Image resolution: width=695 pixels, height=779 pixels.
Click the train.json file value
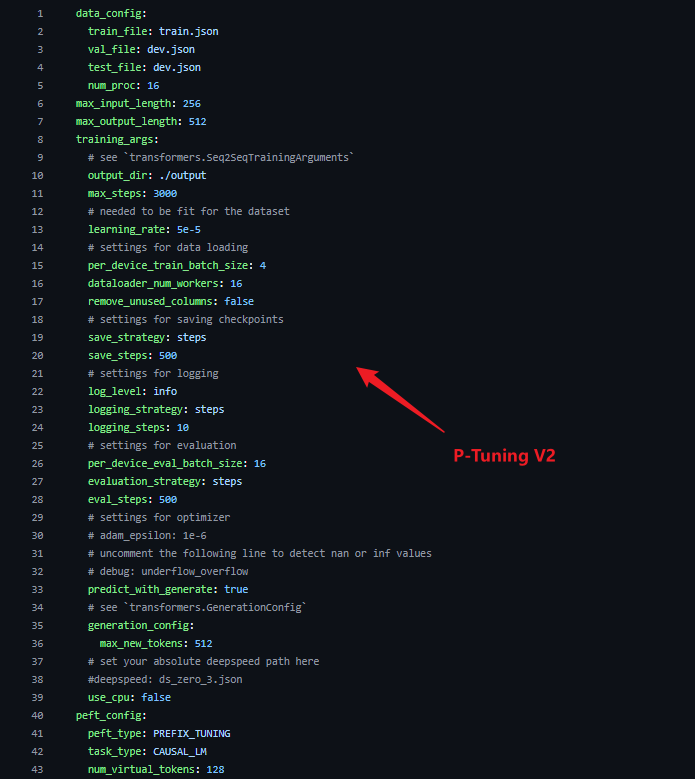[x=188, y=31]
